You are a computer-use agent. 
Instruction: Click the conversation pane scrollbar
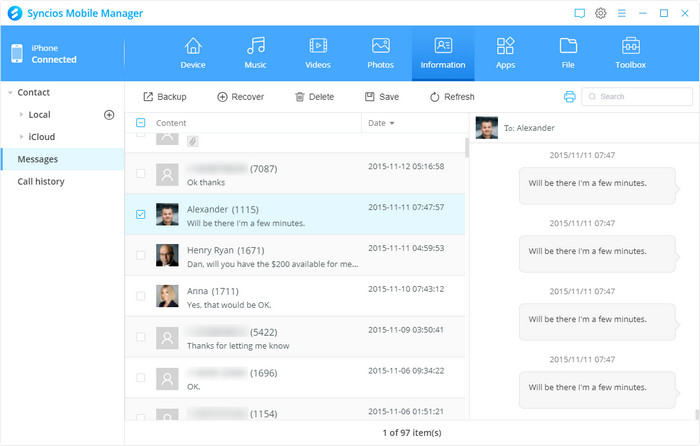(697, 414)
